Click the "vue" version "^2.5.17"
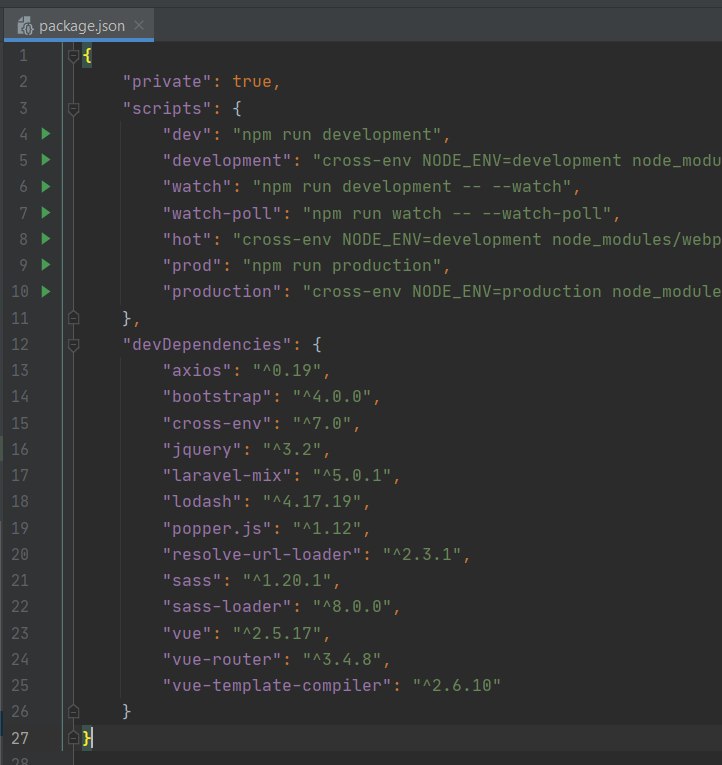 [x=277, y=633]
